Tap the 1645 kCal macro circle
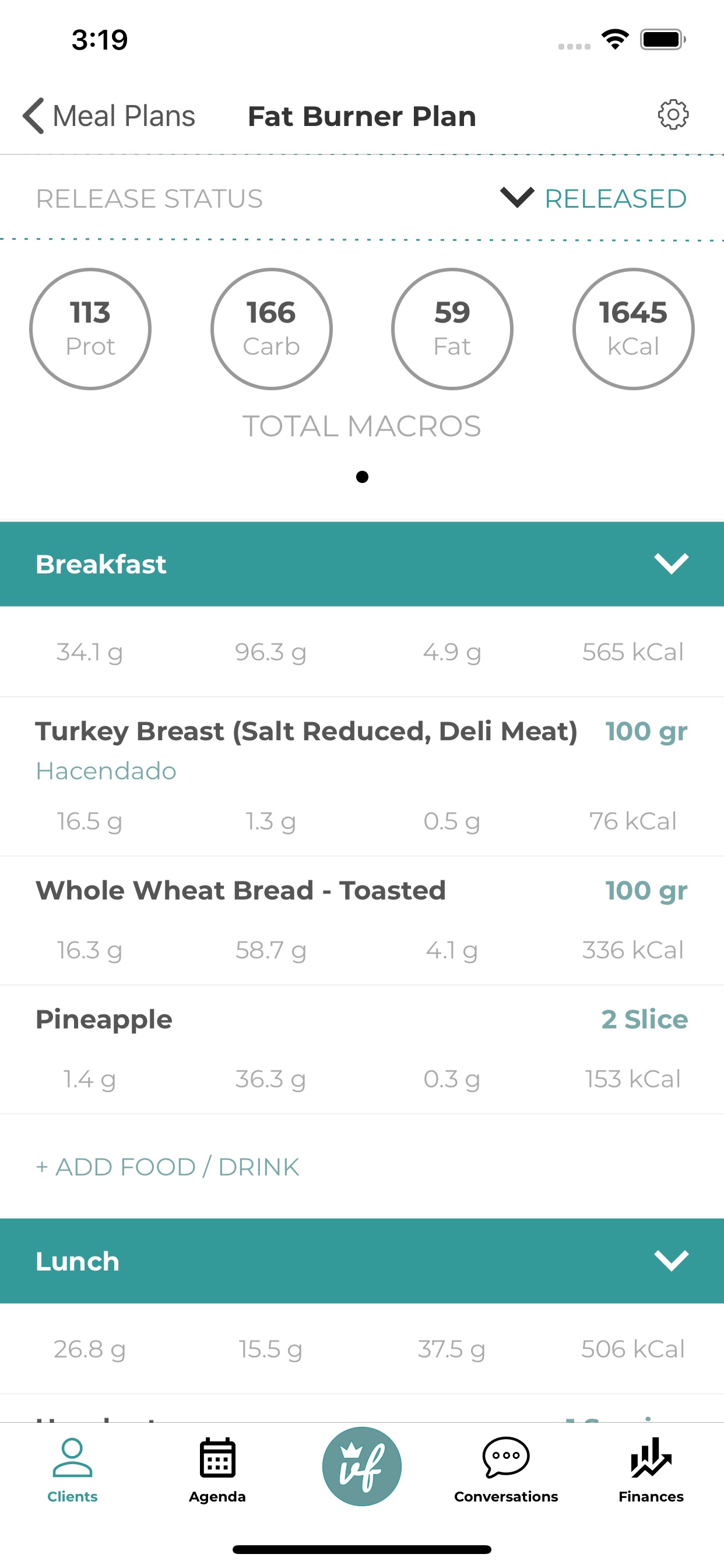This screenshot has width=724, height=1568. coord(632,328)
